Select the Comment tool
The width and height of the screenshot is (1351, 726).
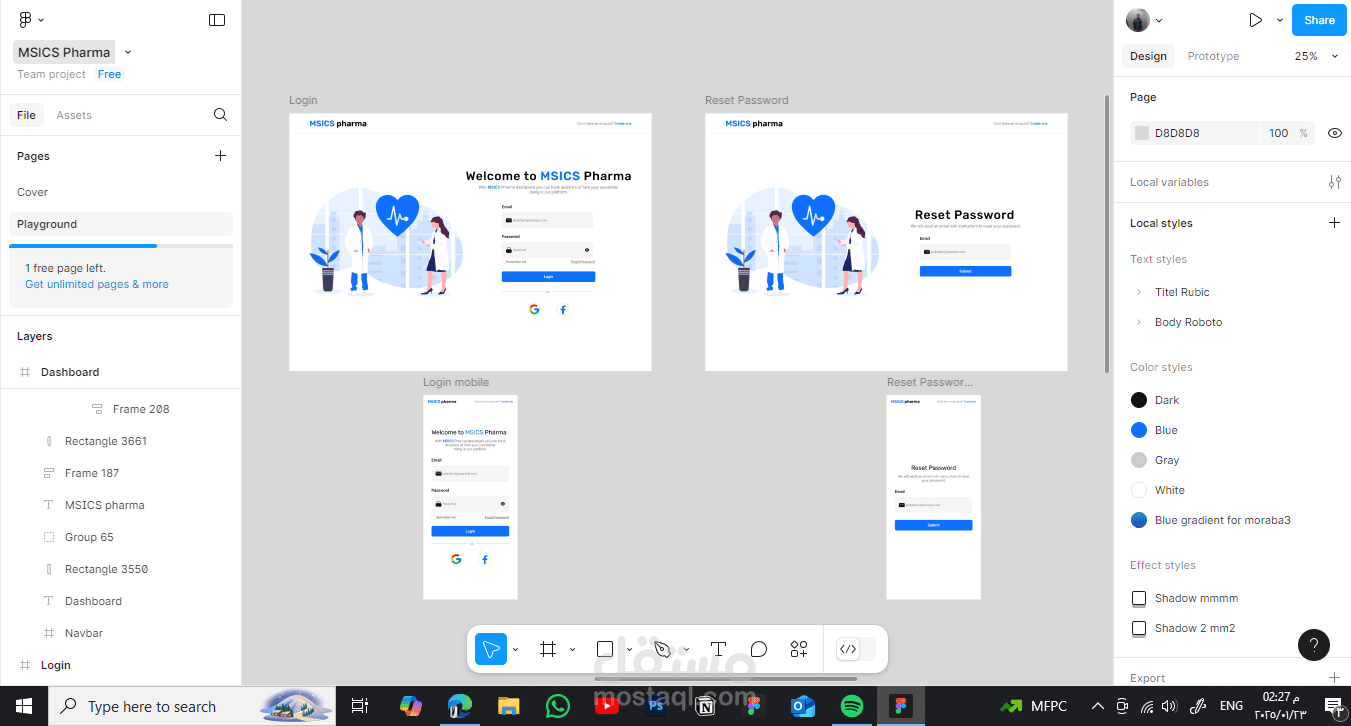(x=759, y=649)
